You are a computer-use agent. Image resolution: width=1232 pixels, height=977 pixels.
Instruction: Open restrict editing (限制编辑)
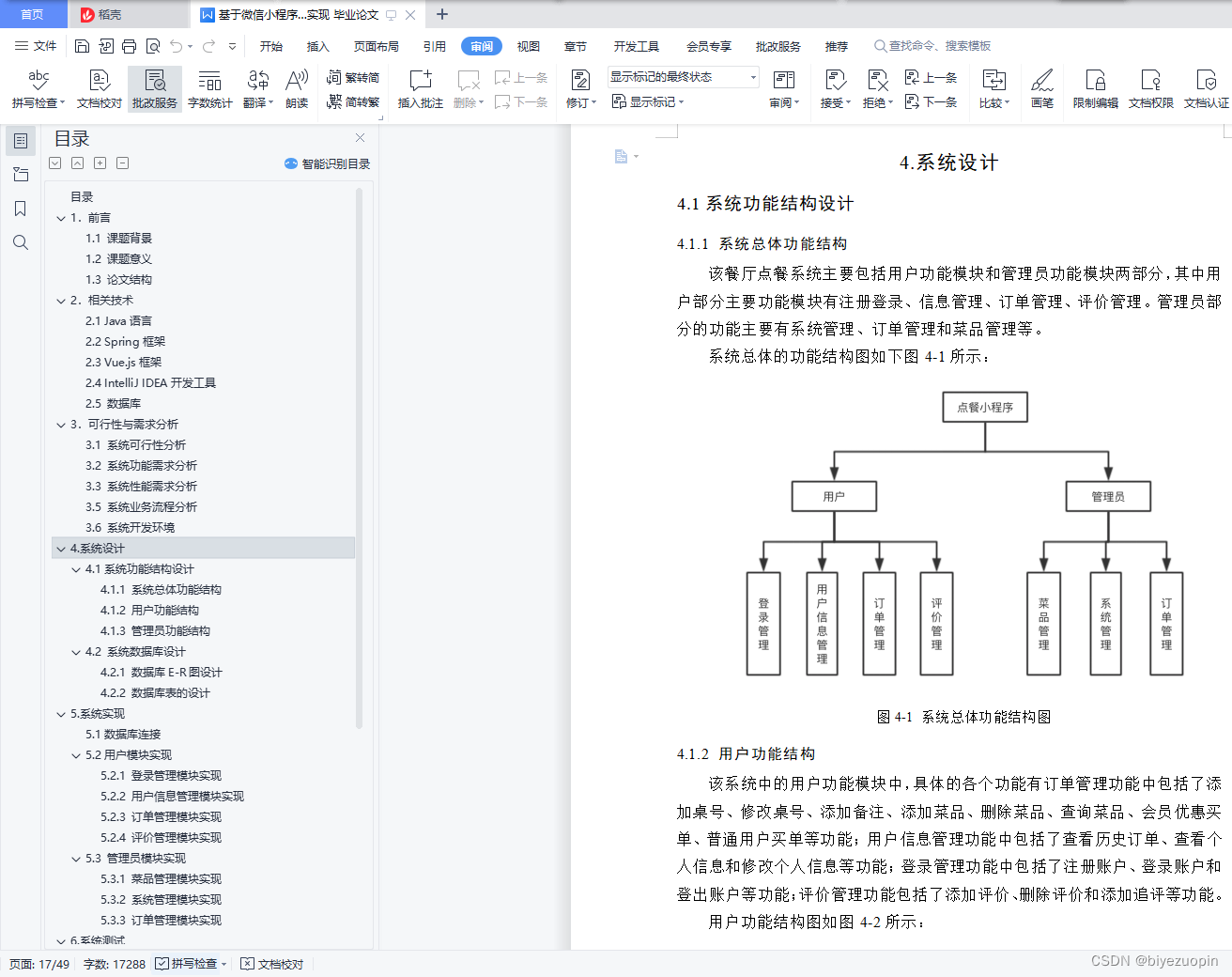(x=1096, y=89)
